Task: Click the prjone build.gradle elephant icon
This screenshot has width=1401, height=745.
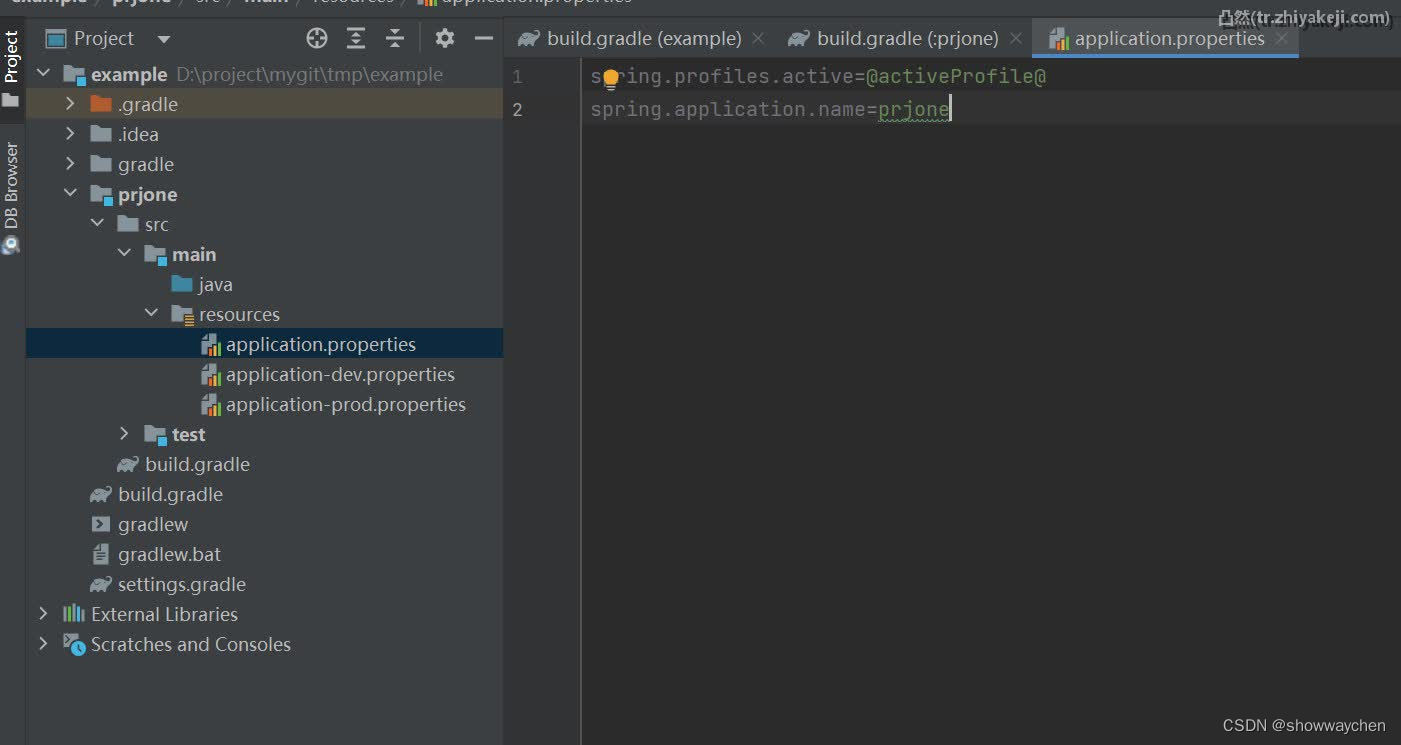Action: 128,465
